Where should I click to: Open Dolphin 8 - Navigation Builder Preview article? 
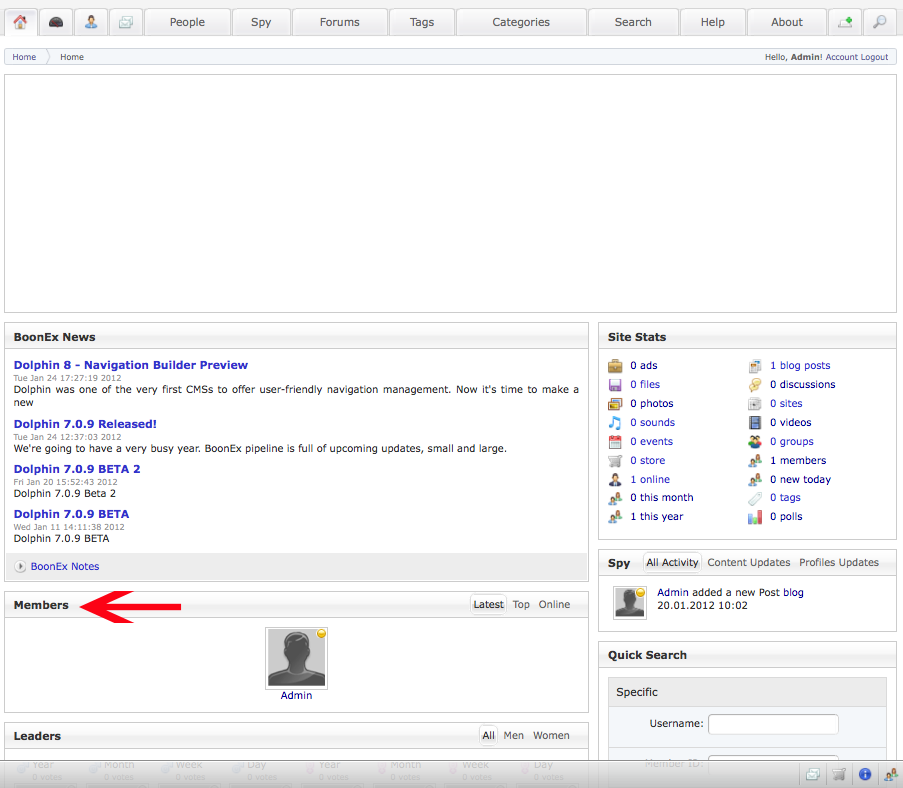(131, 365)
